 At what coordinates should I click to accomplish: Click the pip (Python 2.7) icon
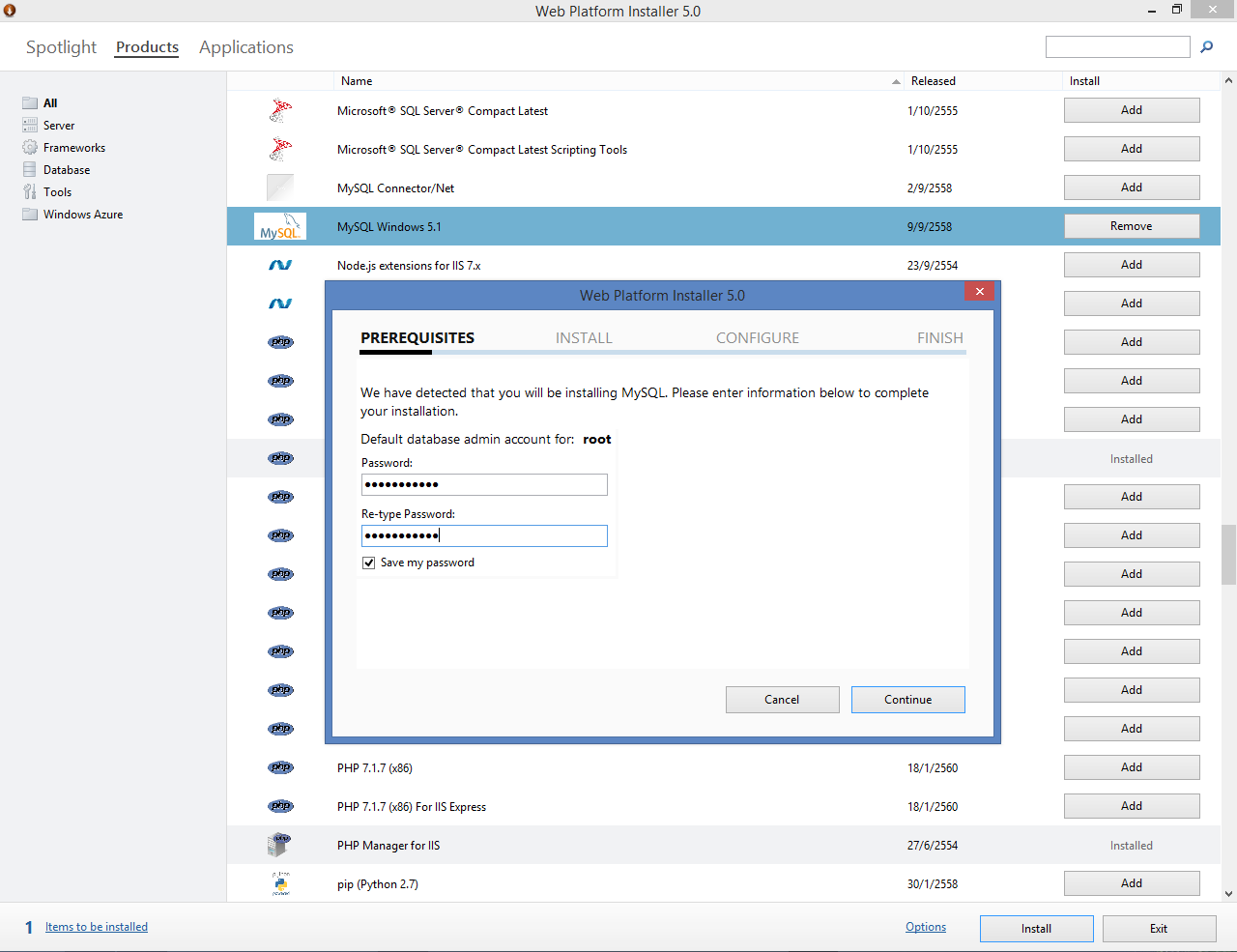point(280,883)
